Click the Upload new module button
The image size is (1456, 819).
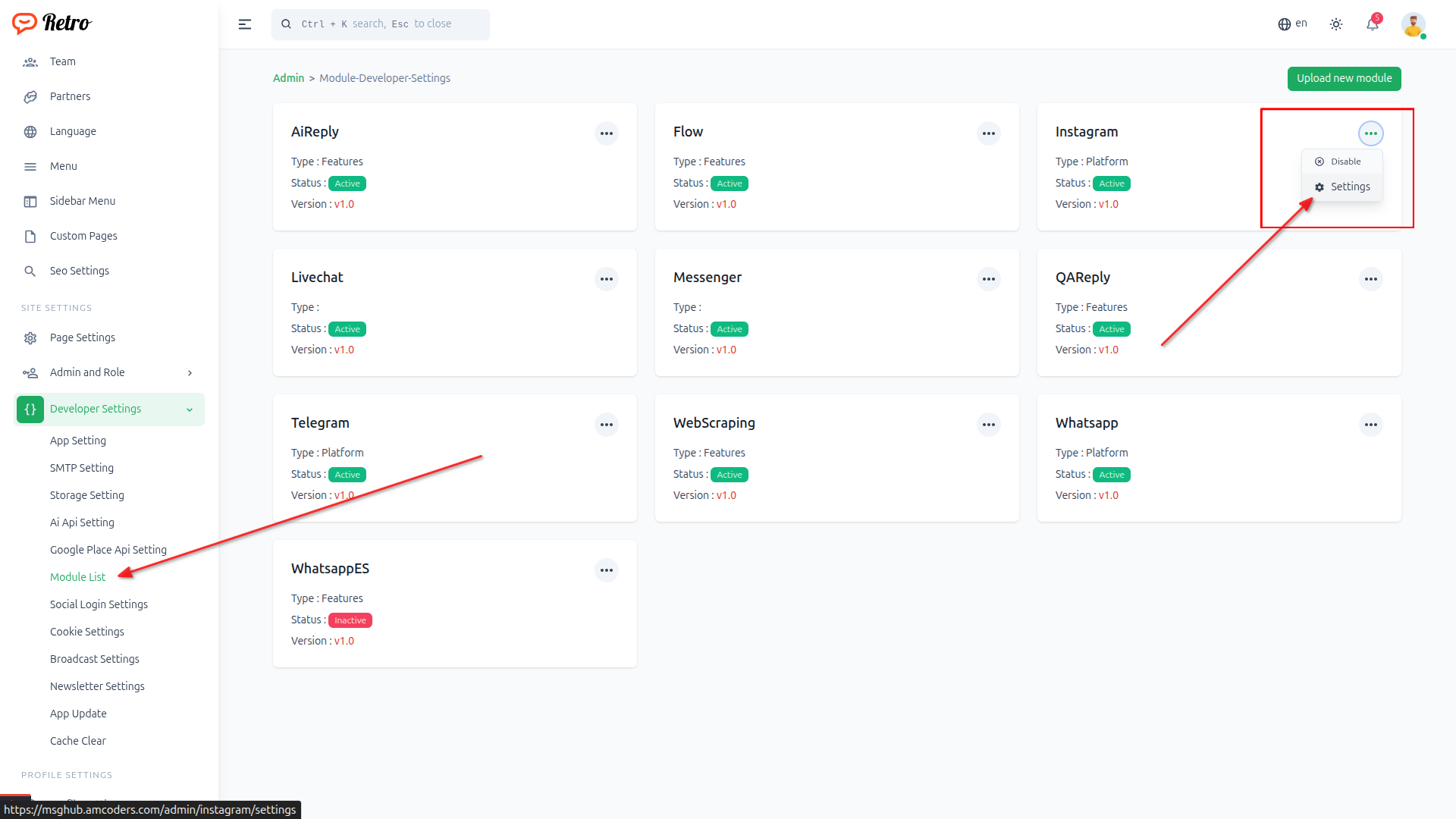[x=1344, y=78]
